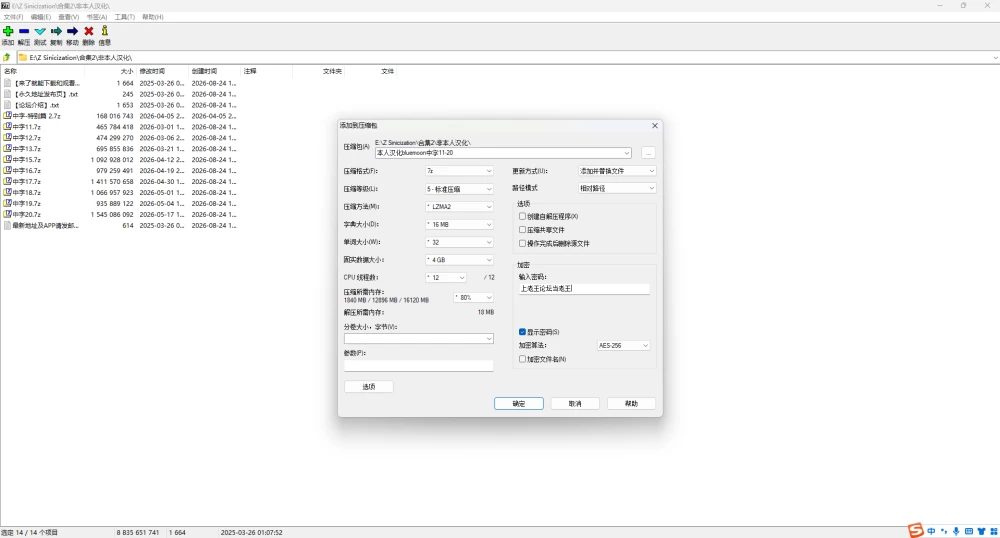Image resolution: width=1000 pixels, height=538 pixels.
Task: Open the 压缩方法 LZMA2 dropdown
Action: point(459,207)
